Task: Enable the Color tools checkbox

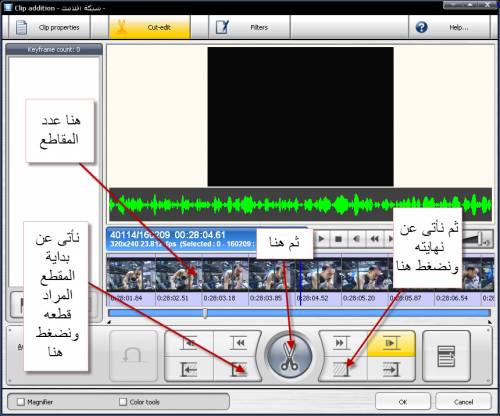Action: [123, 402]
